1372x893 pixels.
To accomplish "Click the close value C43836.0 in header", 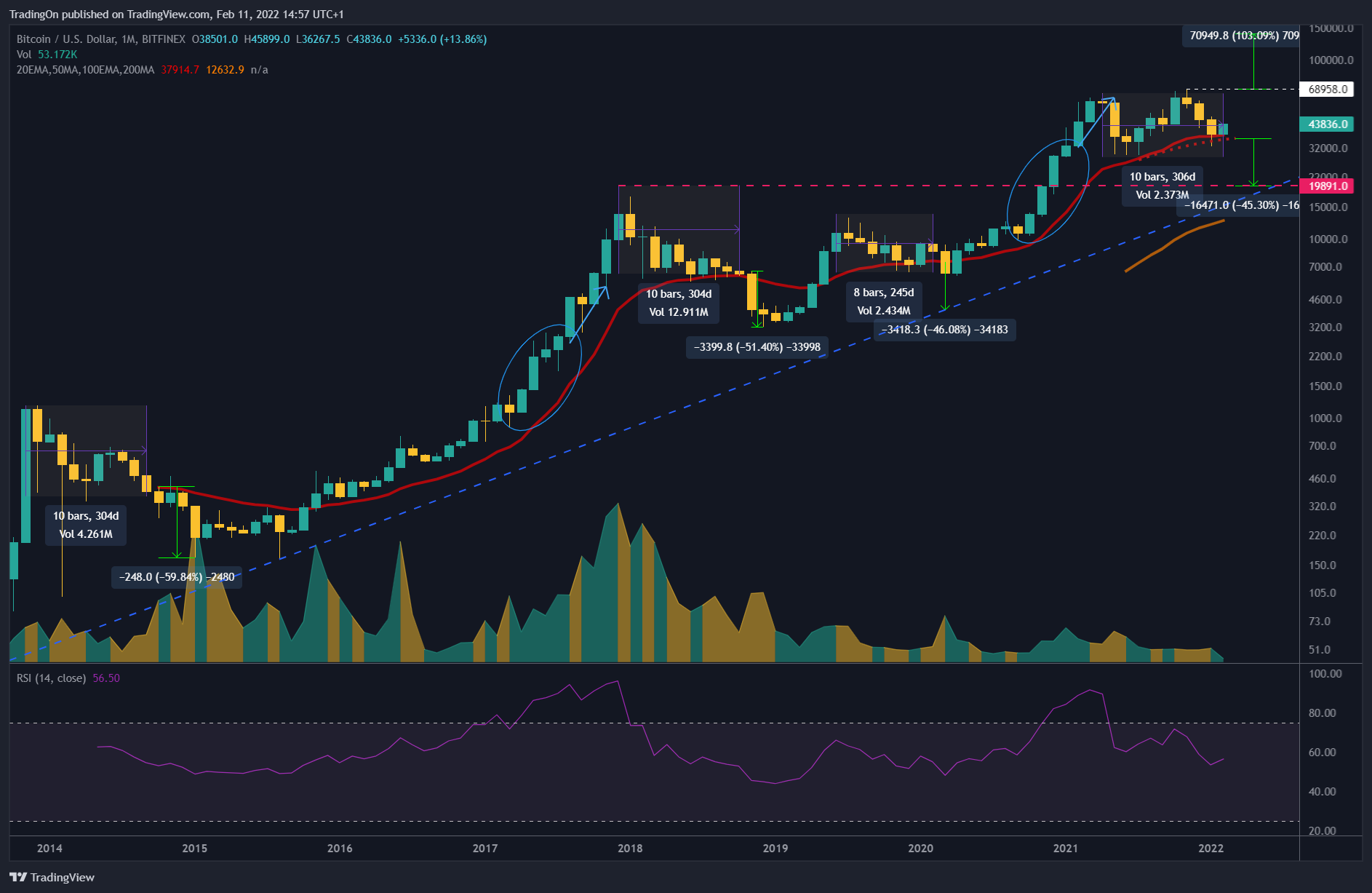I will pyautogui.click(x=369, y=39).
